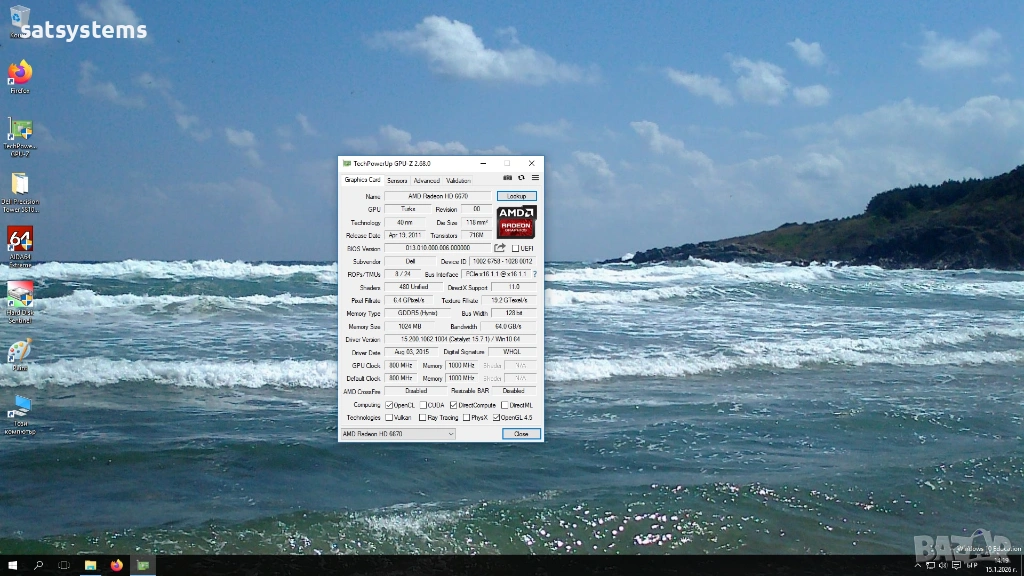Click the Release Date Apr 19, 2011 field
This screenshot has height=576, width=1024.
point(404,235)
